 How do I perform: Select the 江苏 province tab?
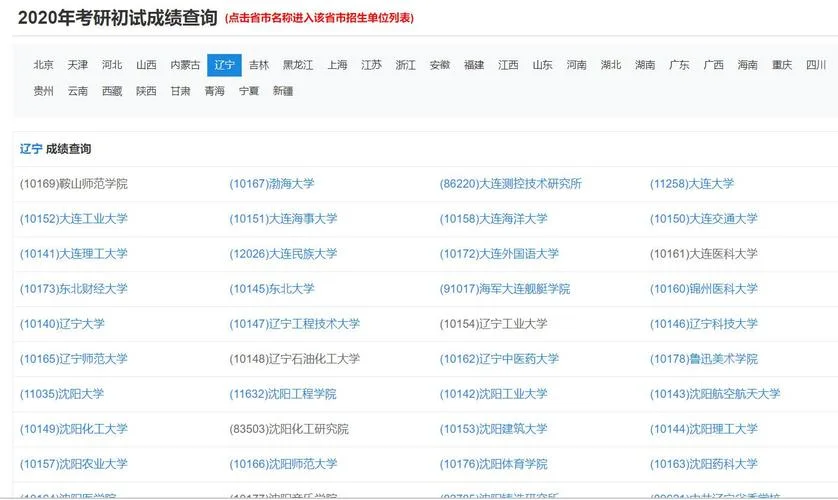pos(371,65)
